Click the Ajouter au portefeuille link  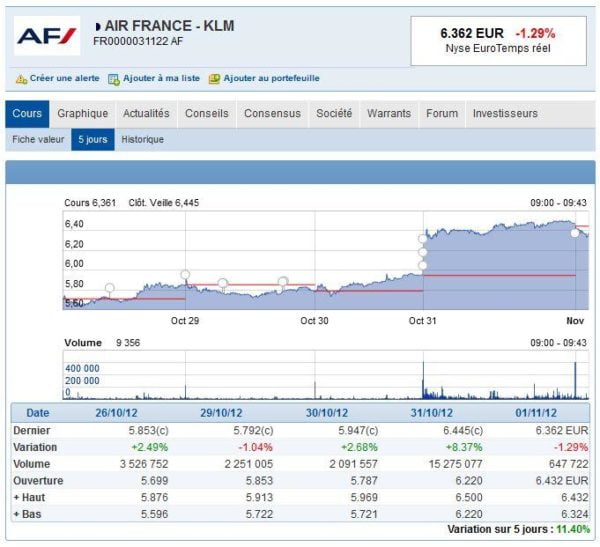tap(271, 78)
